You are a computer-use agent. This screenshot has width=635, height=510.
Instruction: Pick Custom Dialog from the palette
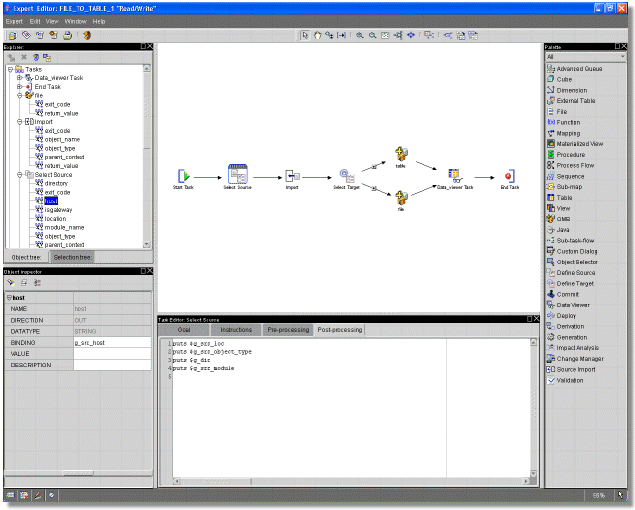point(572,251)
